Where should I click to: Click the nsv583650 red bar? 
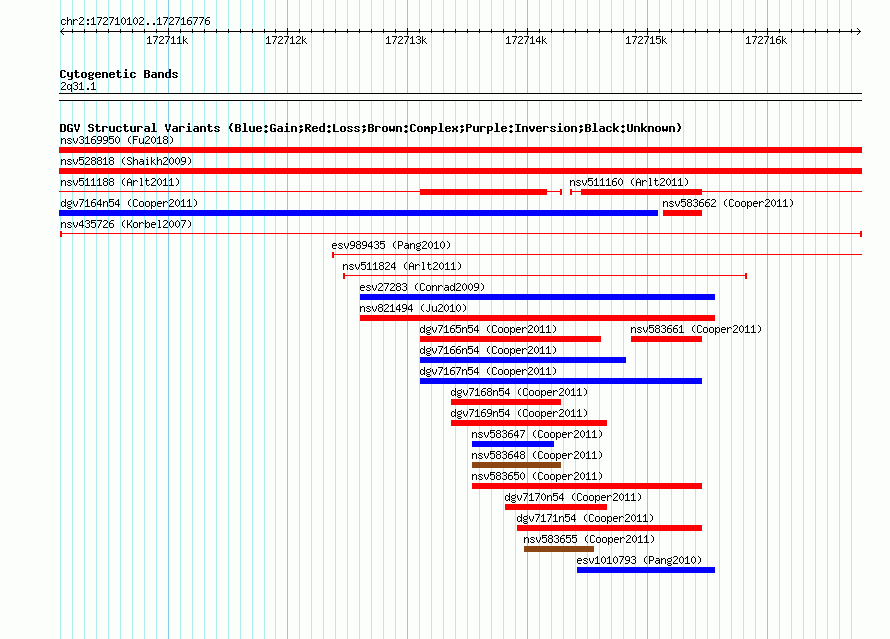pyautogui.click(x=587, y=486)
